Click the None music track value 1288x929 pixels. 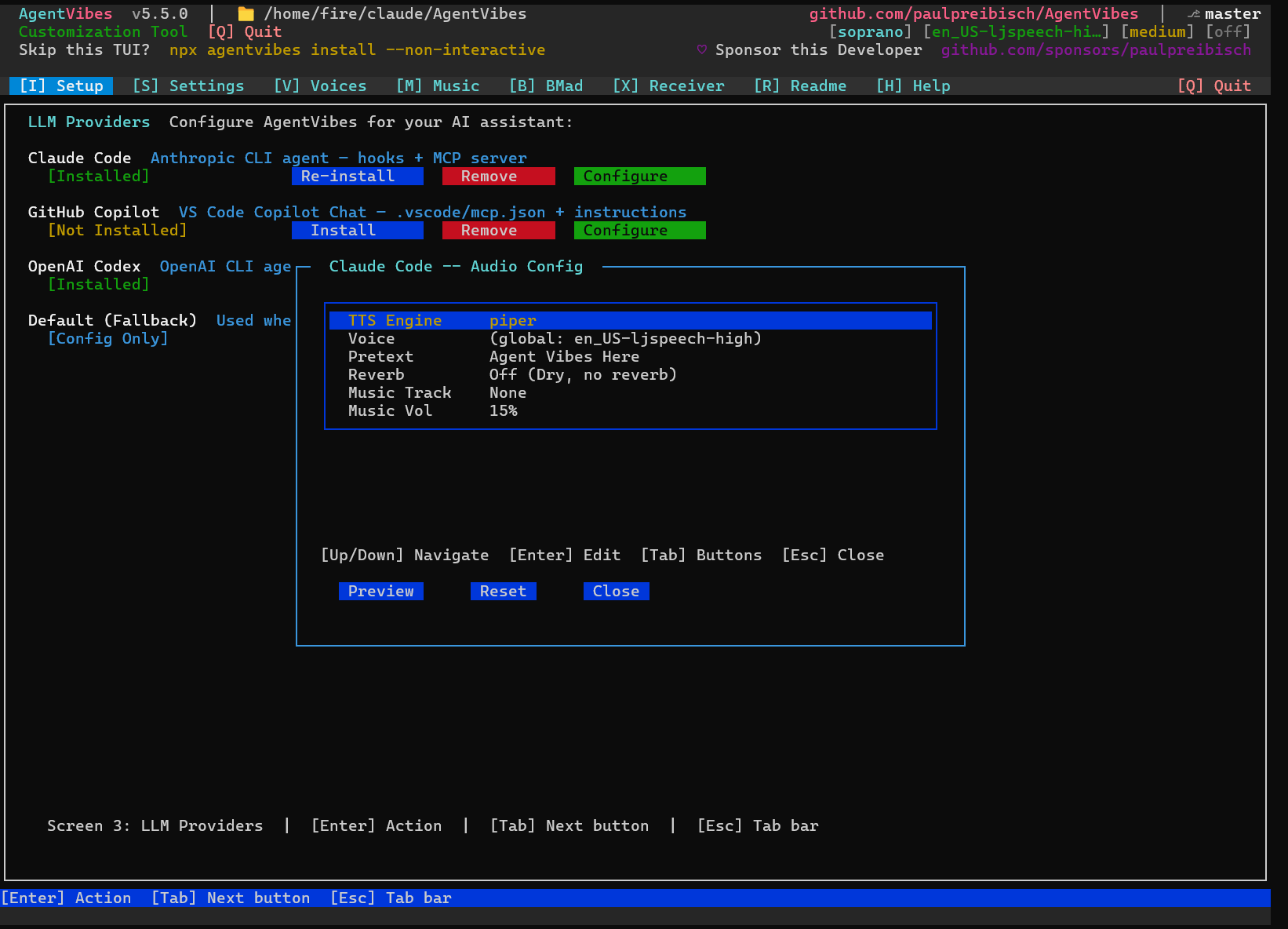(508, 392)
